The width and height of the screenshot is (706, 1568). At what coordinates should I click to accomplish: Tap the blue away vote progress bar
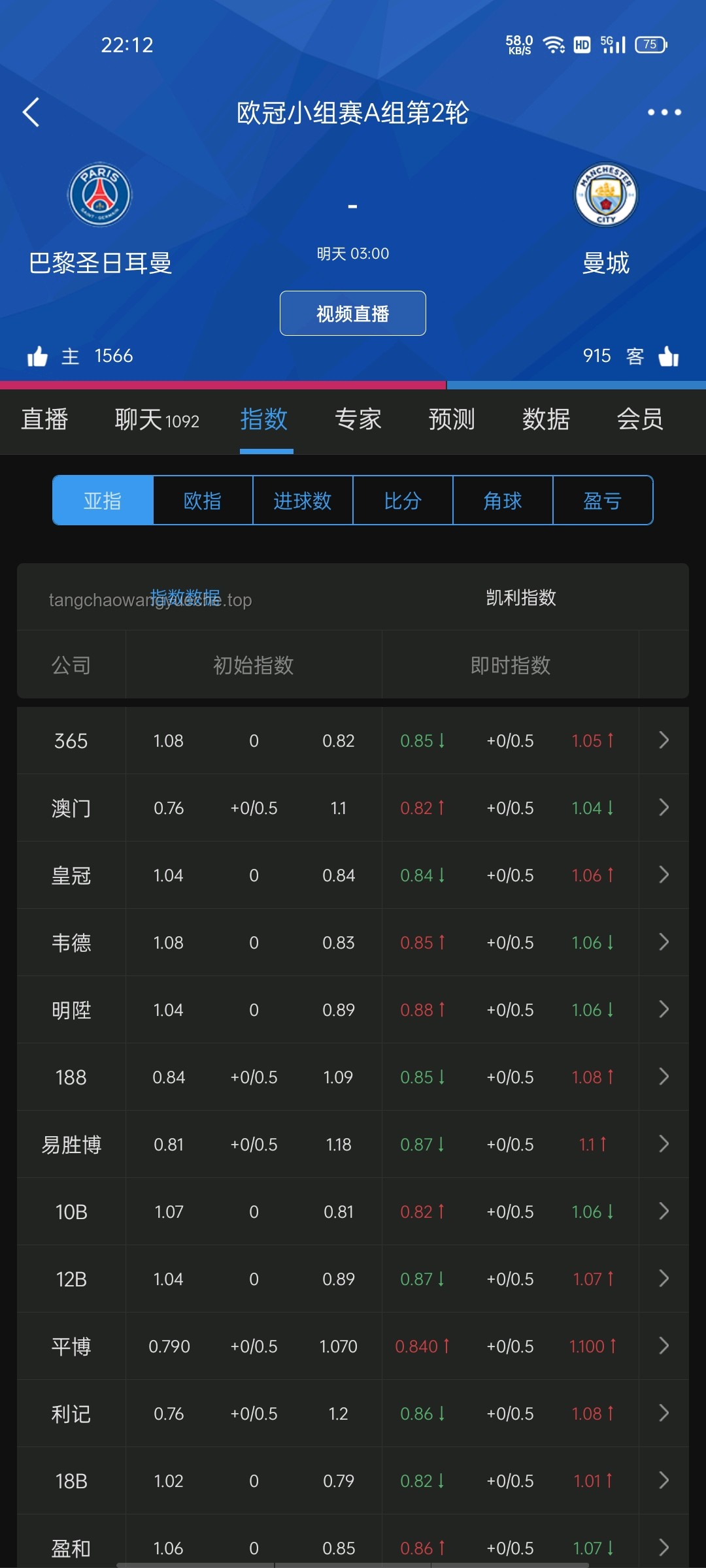(x=577, y=385)
